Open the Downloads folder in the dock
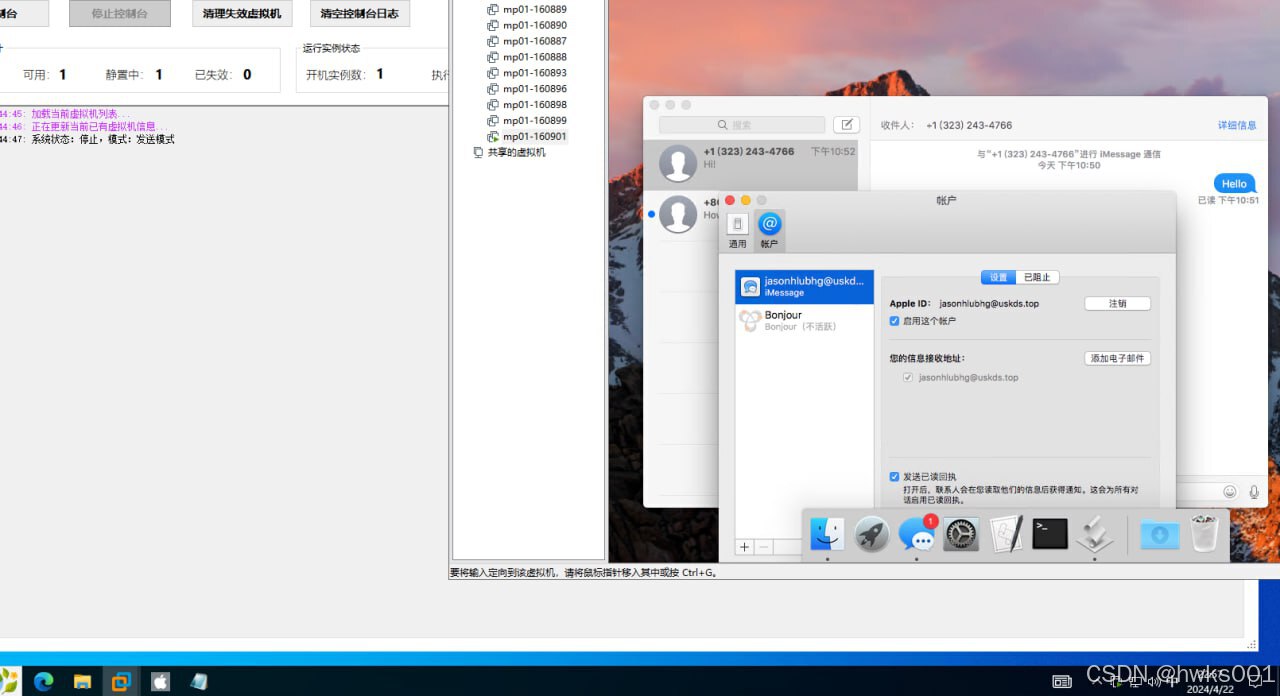The width and height of the screenshot is (1280, 696). point(1160,535)
